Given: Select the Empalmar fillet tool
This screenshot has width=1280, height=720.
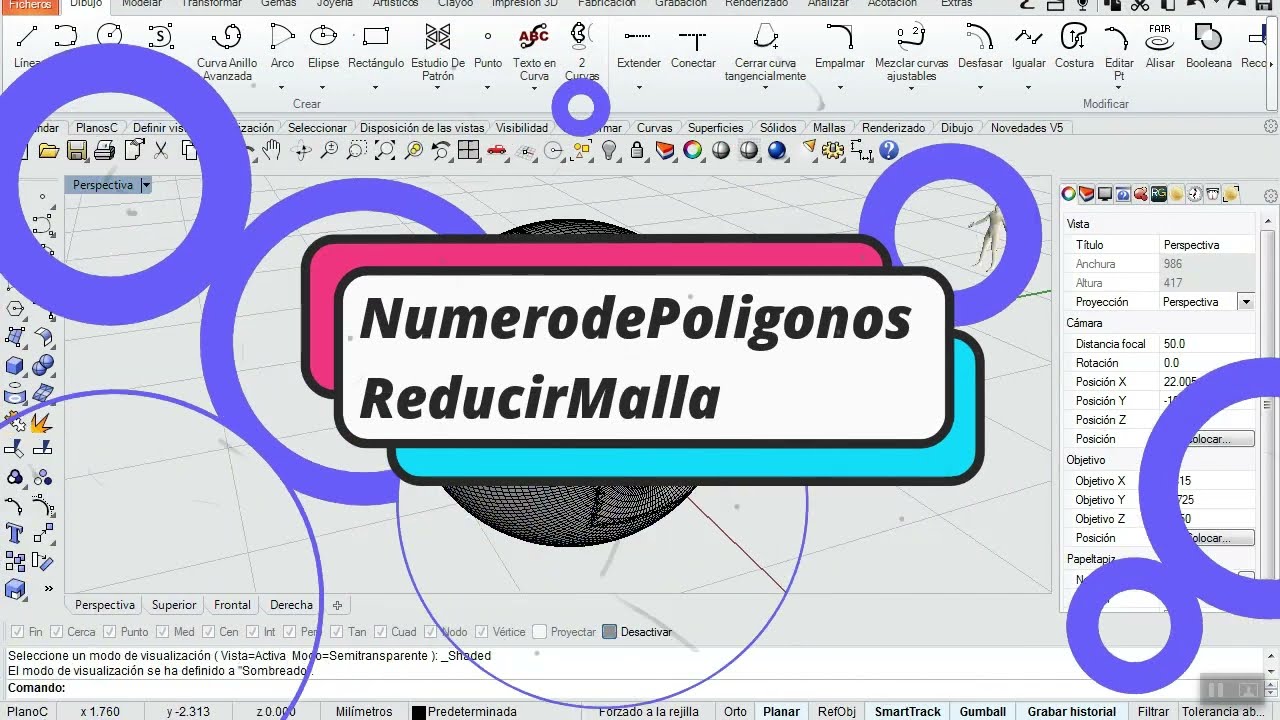Looking at the screenshot, I should [840, 46].
